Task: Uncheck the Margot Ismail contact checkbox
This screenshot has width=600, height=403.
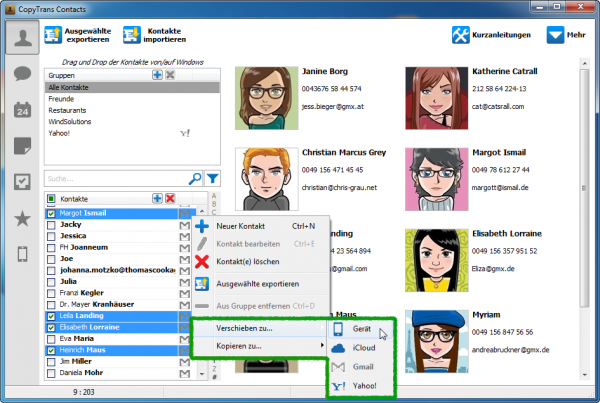Action: (x=51, y=214)
